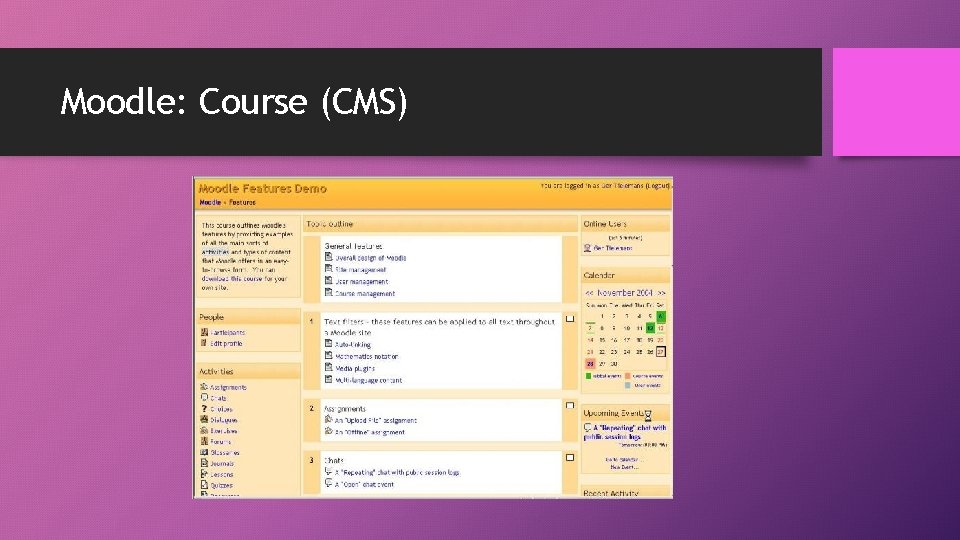Click the course events legend swatch

[628, 376]
